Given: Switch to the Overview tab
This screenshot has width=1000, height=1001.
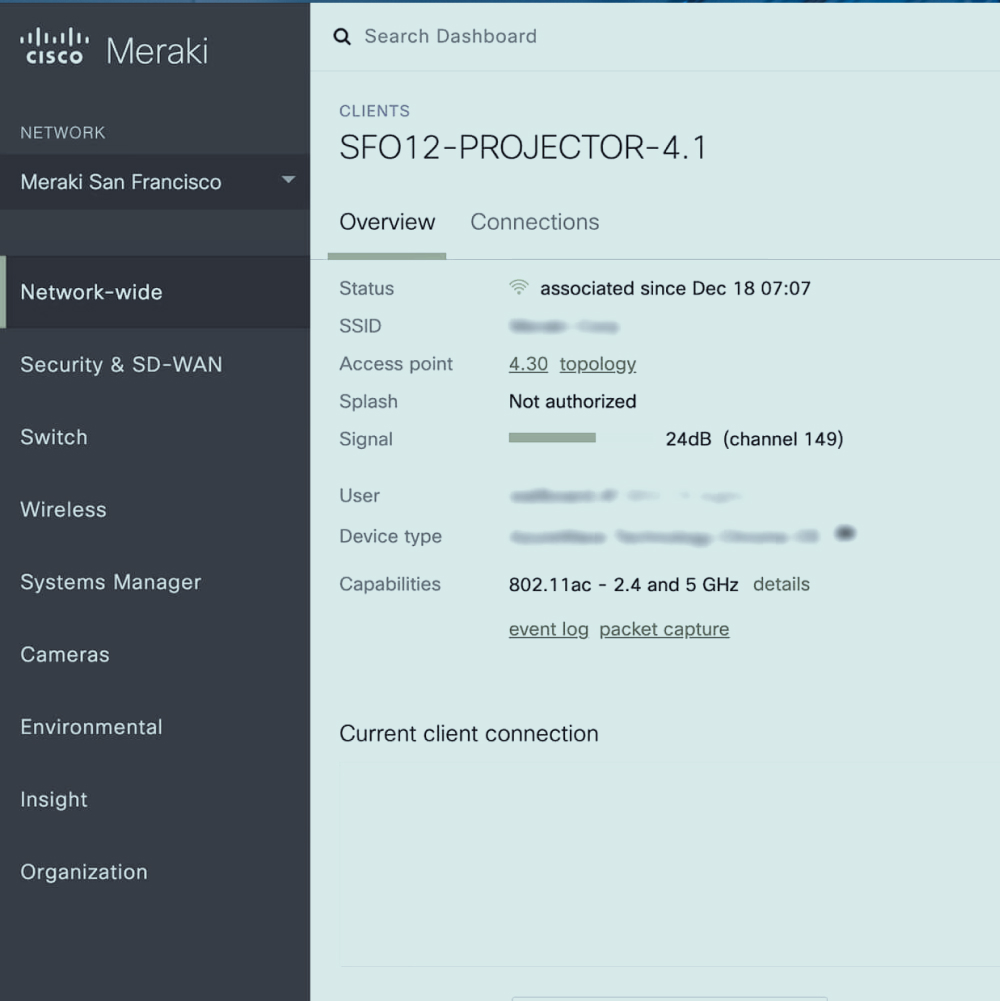Looking at the screenshot, I should [x=387, y=222].
